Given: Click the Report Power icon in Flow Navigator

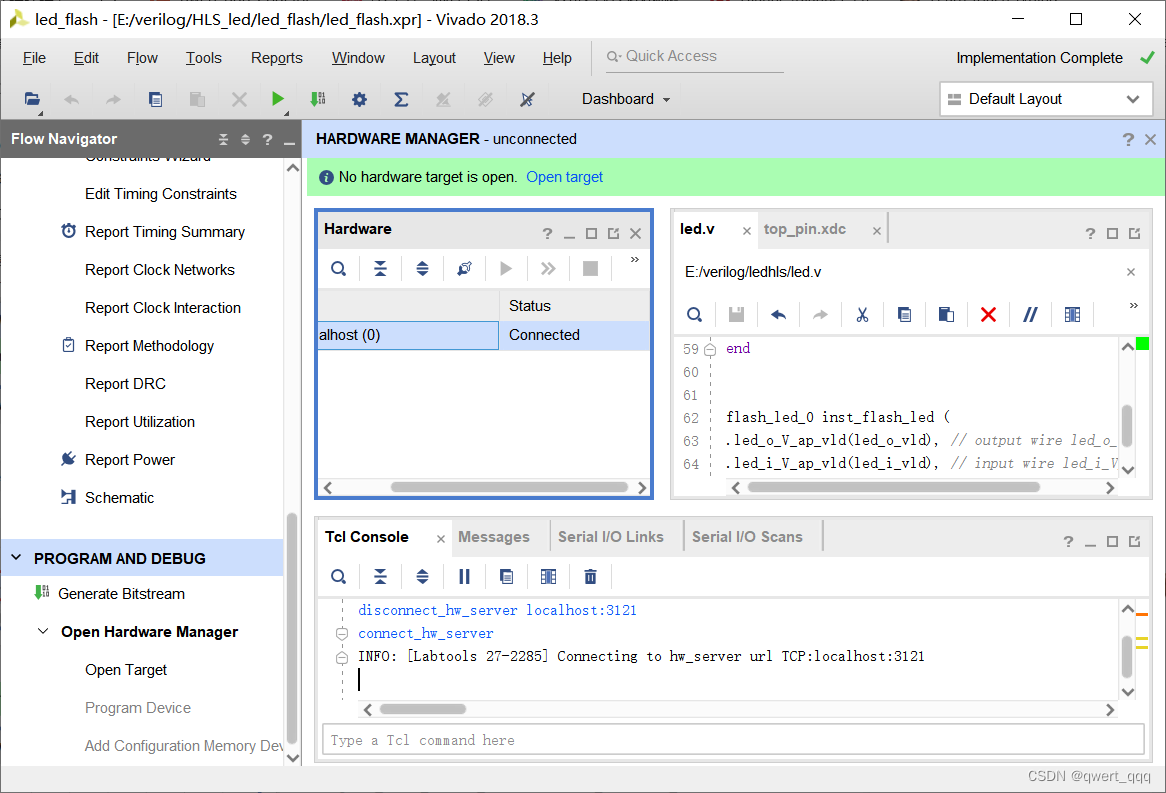Looking at the screenshot, I should pos(68,459).
